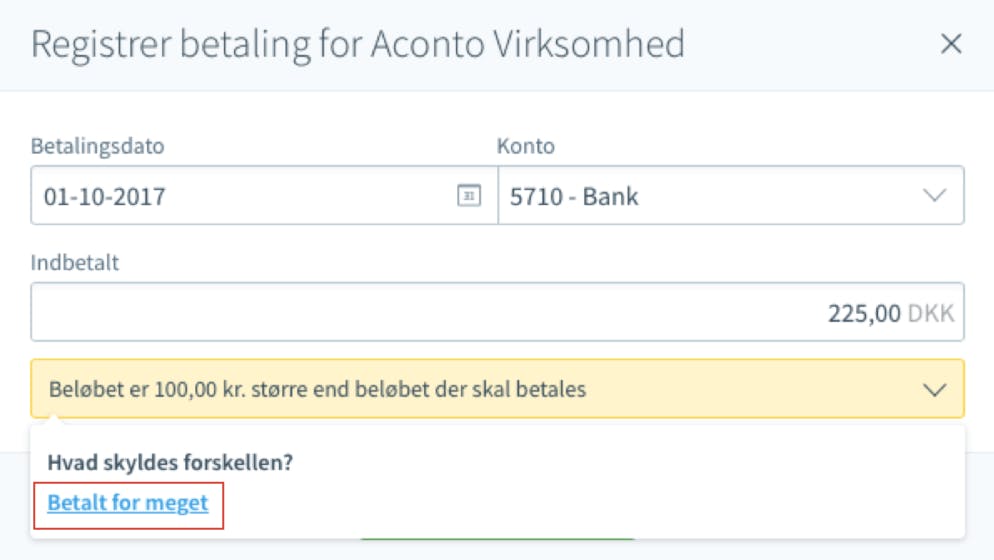
Task: Select the 01-10-2017 date field
Action: [264, 195]
